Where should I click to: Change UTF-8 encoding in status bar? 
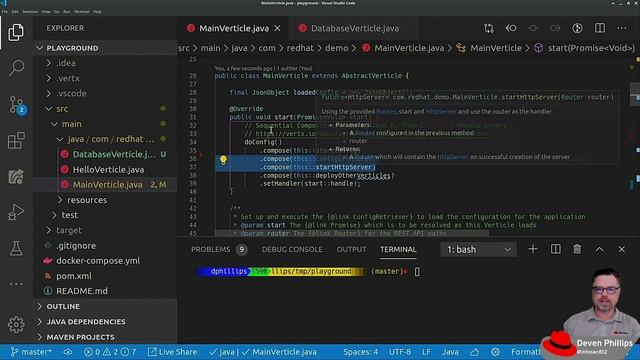(400, 352)
